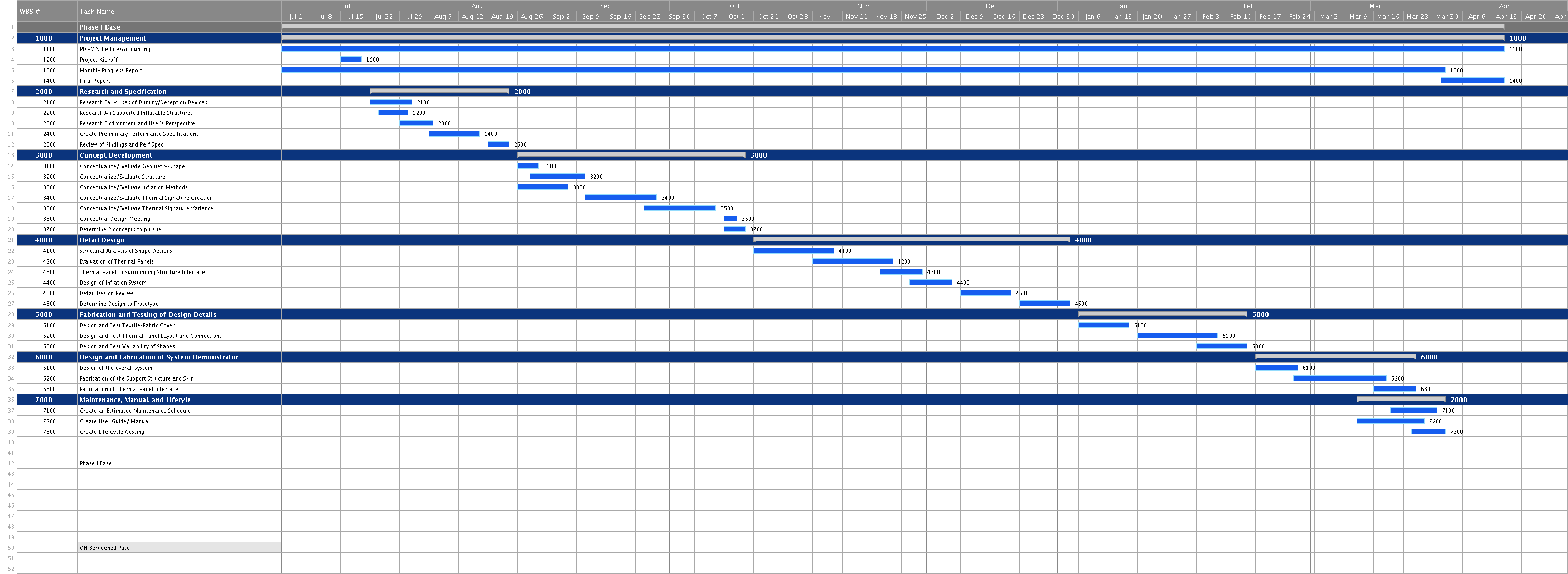1568x574 pixels.
Task: Select the Concept Development summary row
Action: (x=115, y=155)
